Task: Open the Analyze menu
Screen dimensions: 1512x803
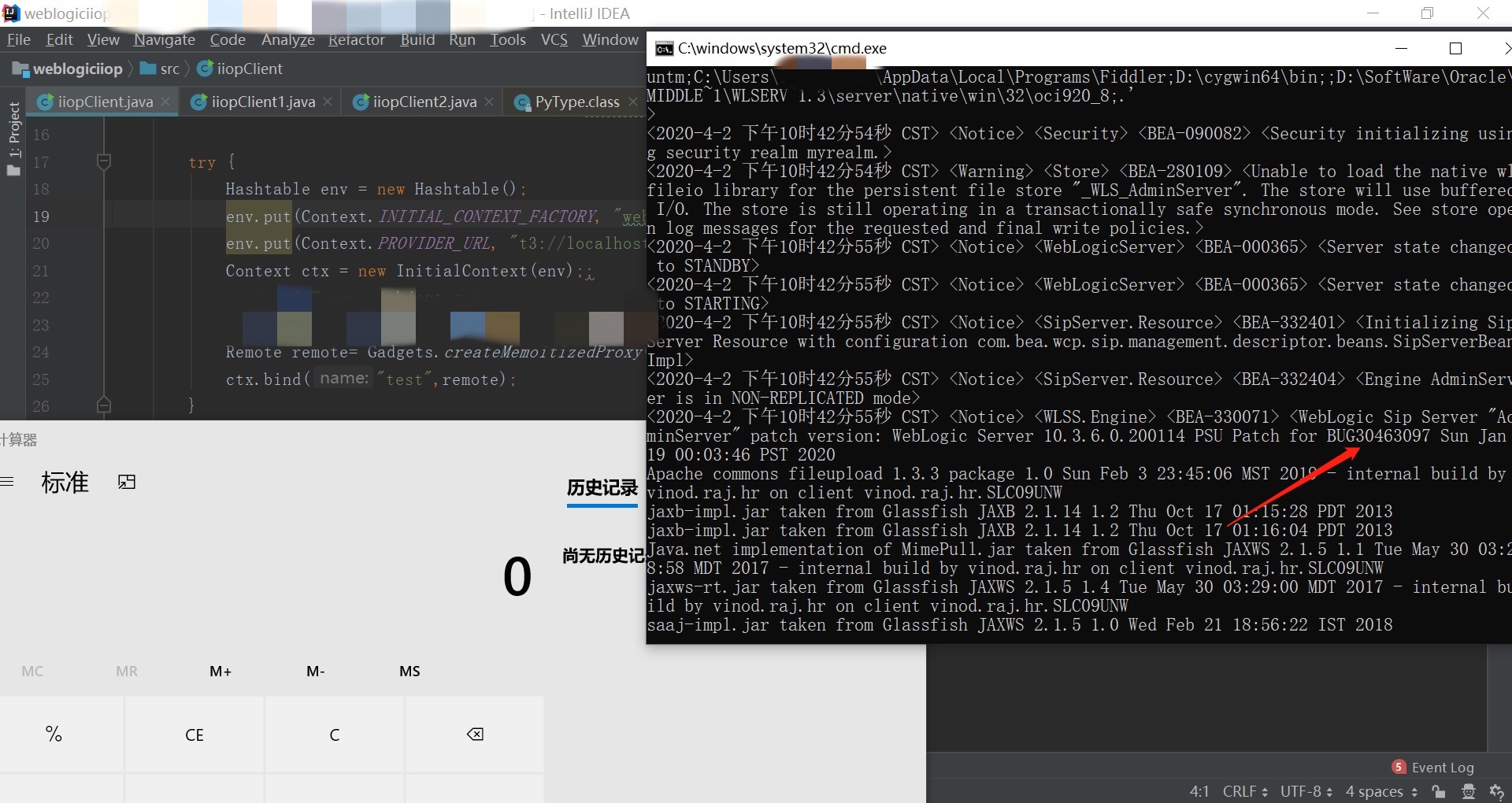Action: click(288, 39)
